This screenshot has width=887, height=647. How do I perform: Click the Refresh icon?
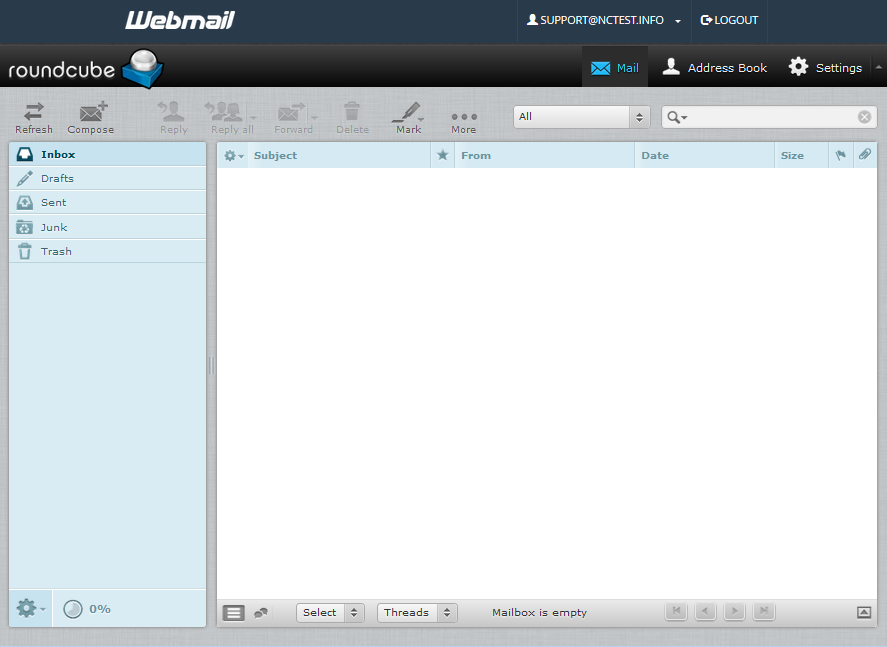click(33, 116)
